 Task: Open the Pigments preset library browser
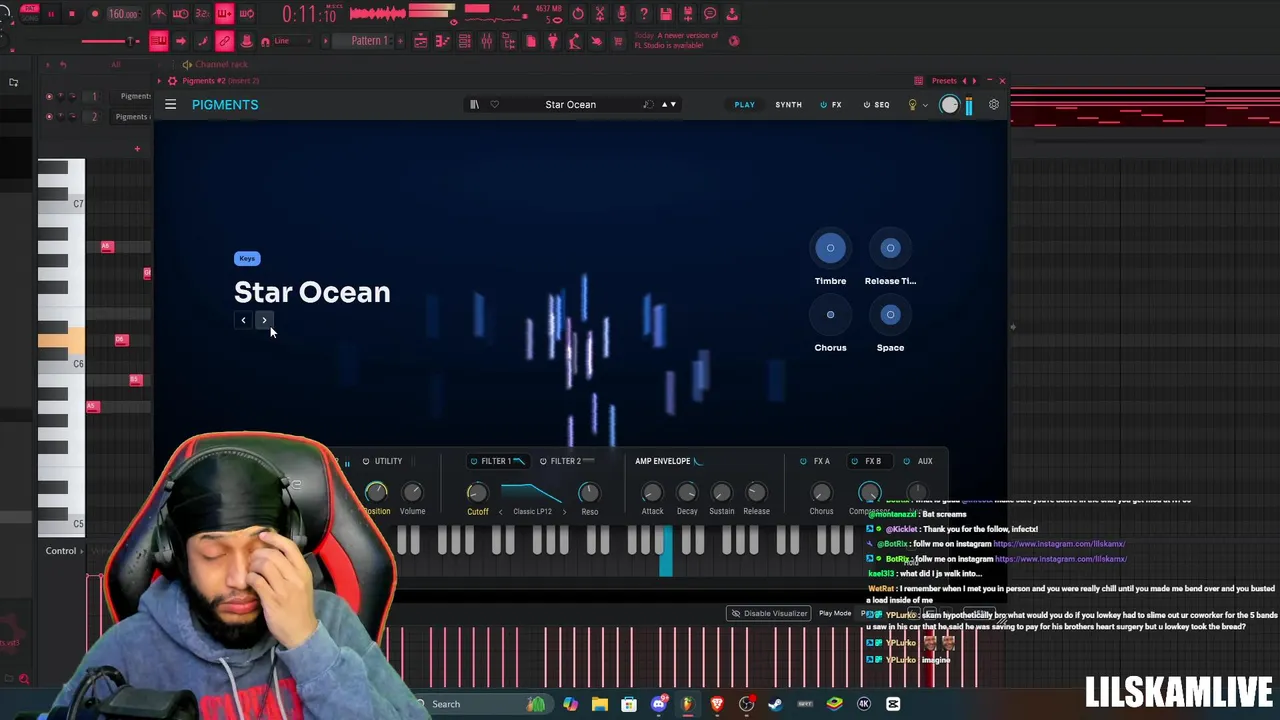point(474,105)
